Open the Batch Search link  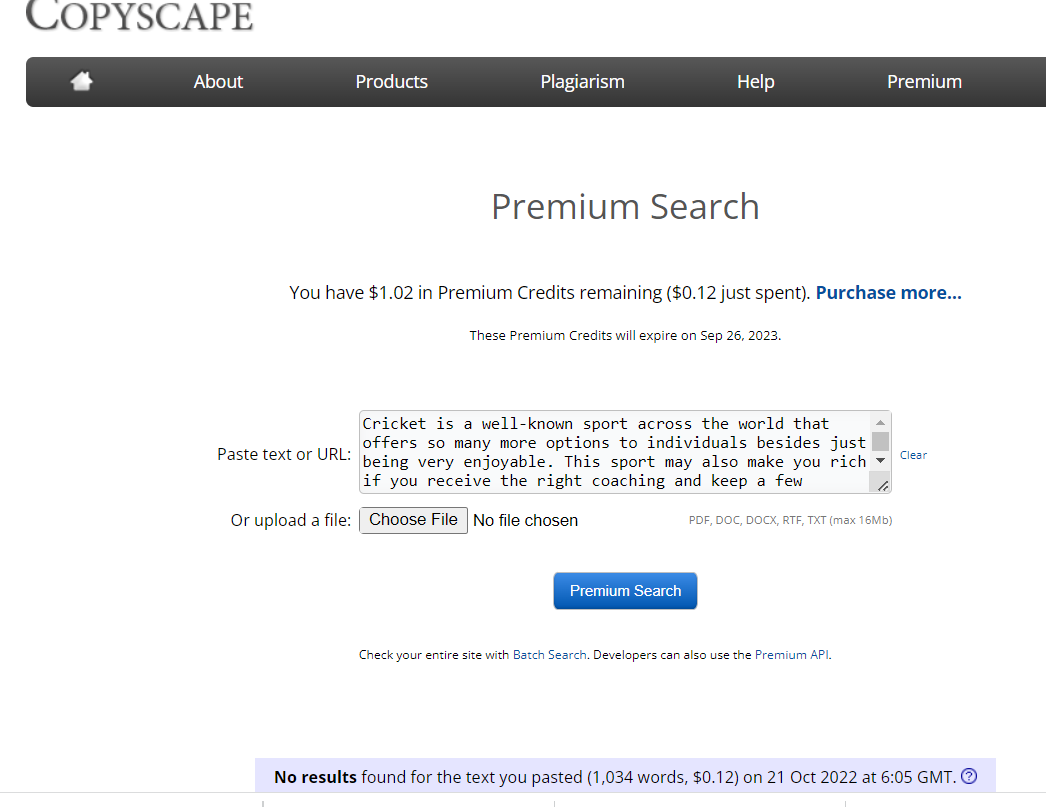(x=550, y=655)
